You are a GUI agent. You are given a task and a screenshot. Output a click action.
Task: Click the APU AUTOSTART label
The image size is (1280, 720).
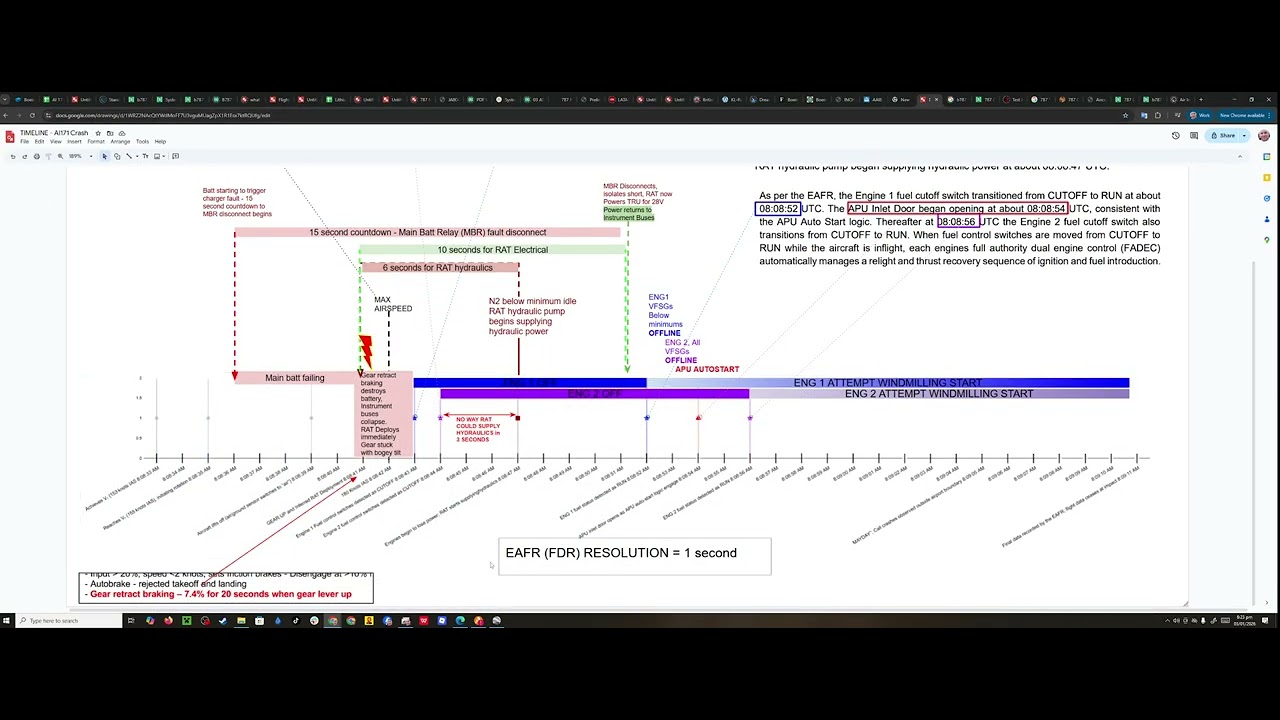click(707, 369)
